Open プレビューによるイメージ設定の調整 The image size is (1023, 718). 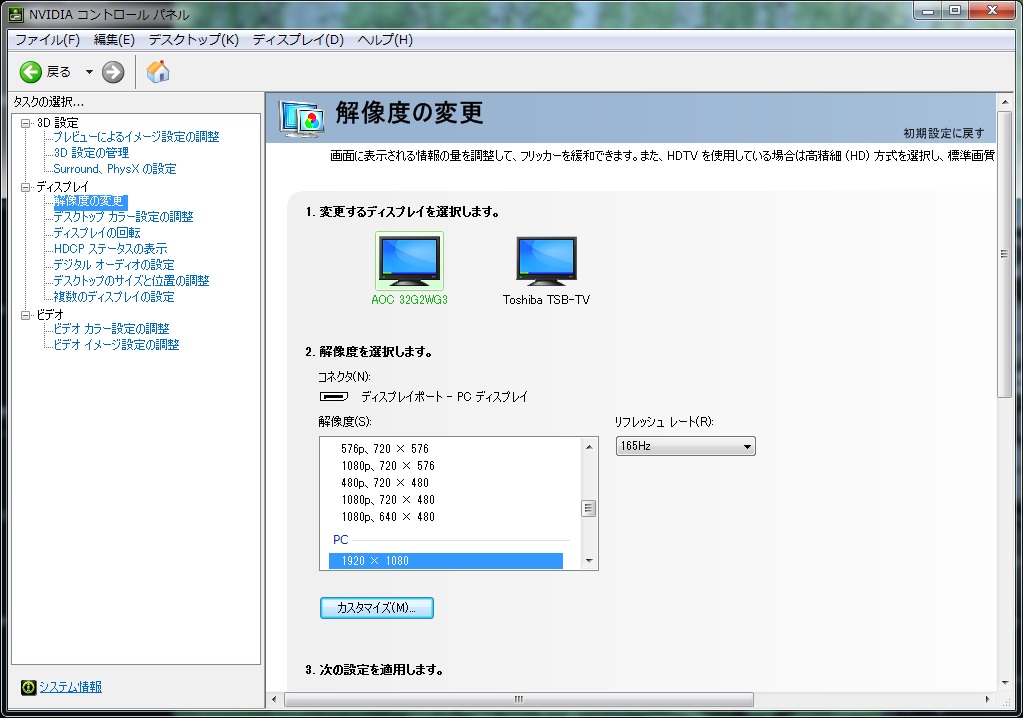136,137
